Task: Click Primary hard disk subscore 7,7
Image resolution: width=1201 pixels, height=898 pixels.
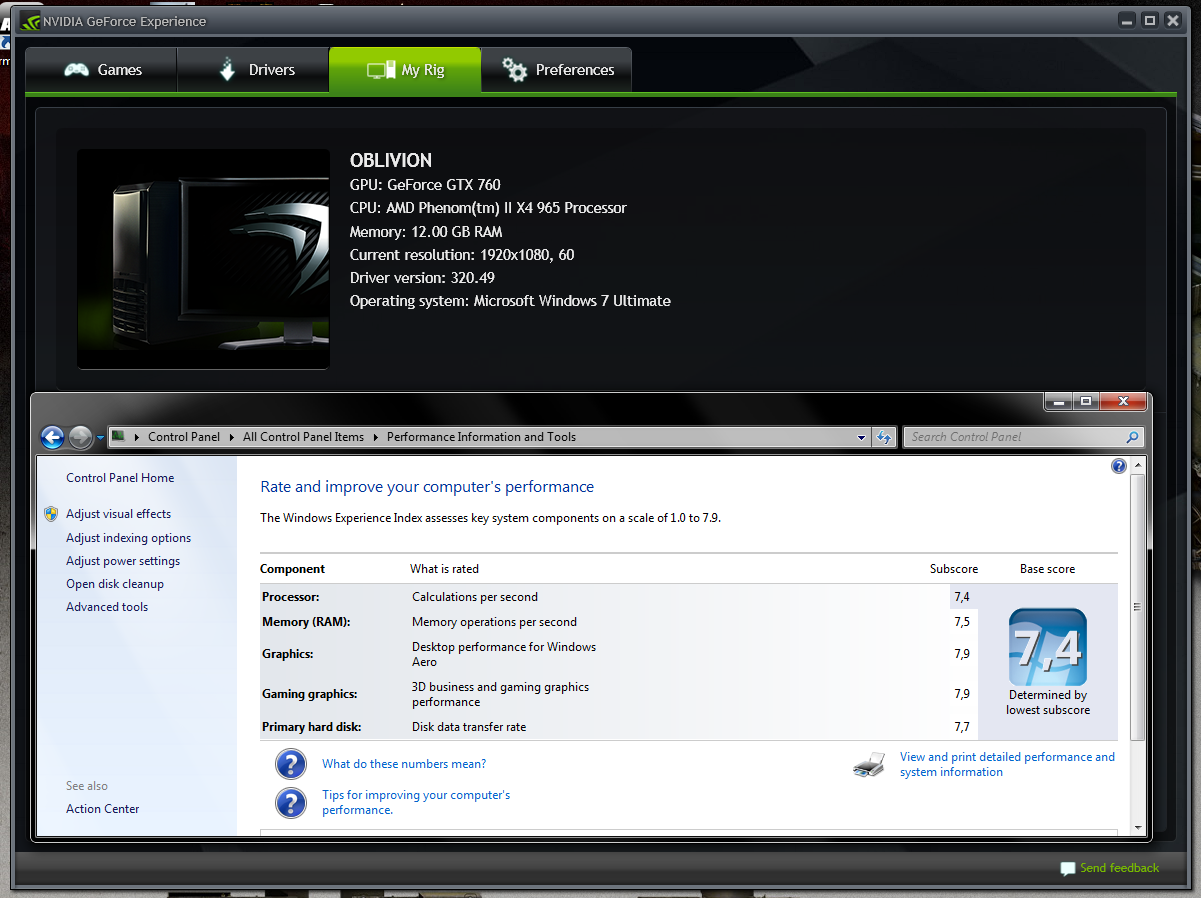Action: [962, 727]
